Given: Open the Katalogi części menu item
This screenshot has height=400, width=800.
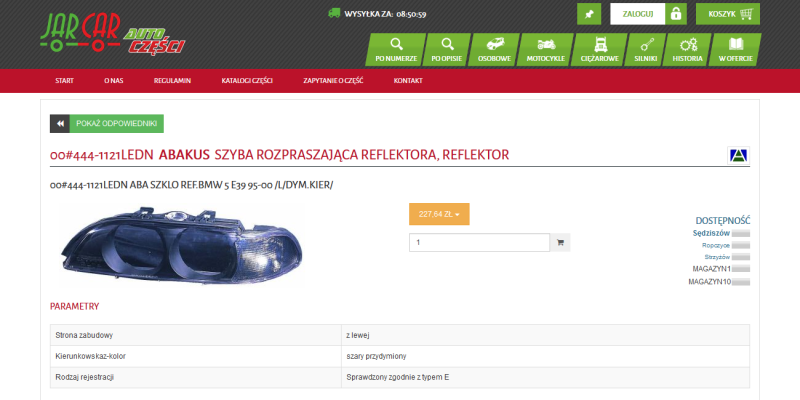Looking at the screenshot, I should coord(247,80).
